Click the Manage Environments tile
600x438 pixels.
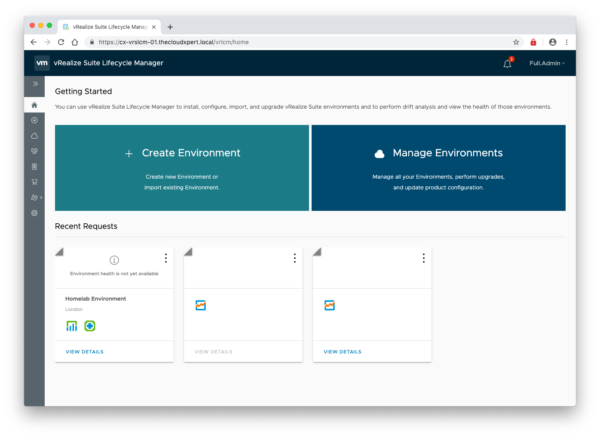pos(439,167)
